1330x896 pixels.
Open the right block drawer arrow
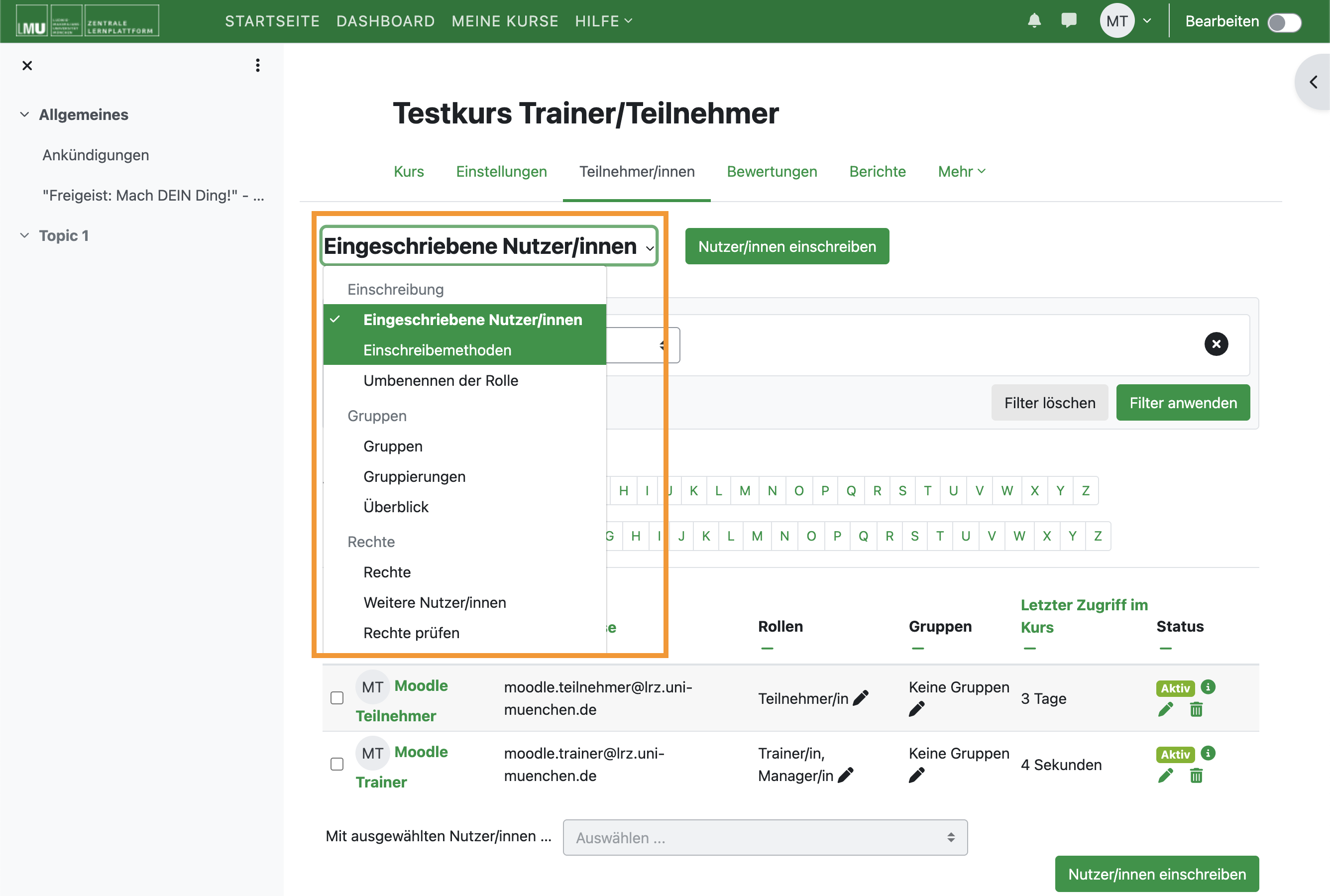tap(1314, 82)
